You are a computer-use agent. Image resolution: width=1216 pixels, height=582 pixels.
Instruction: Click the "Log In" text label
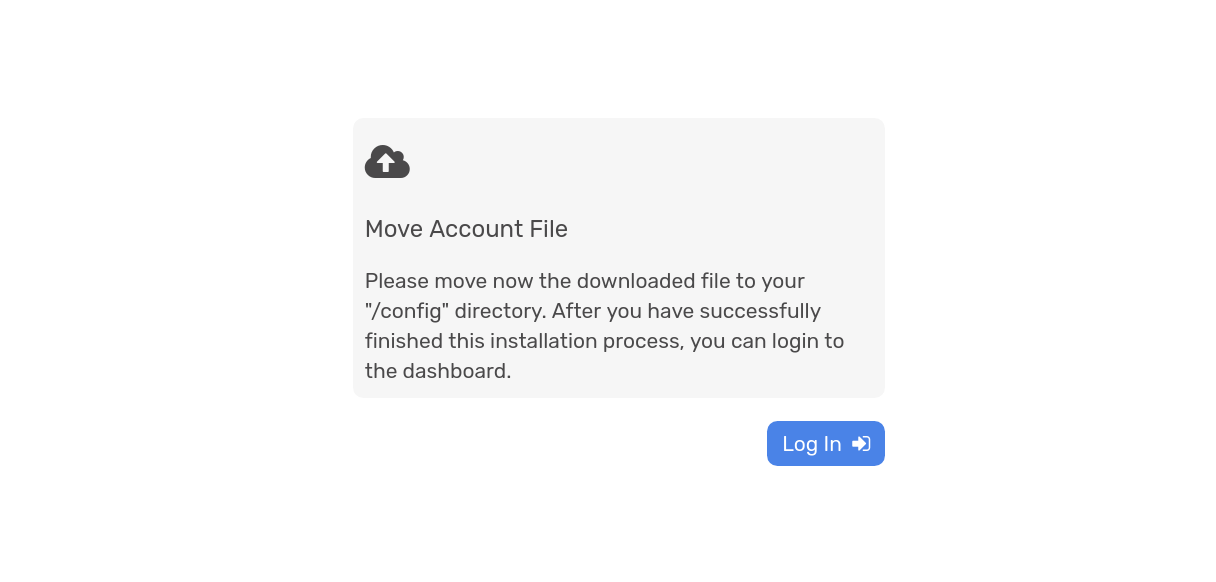pyautogui.click(x=811, y=444)
